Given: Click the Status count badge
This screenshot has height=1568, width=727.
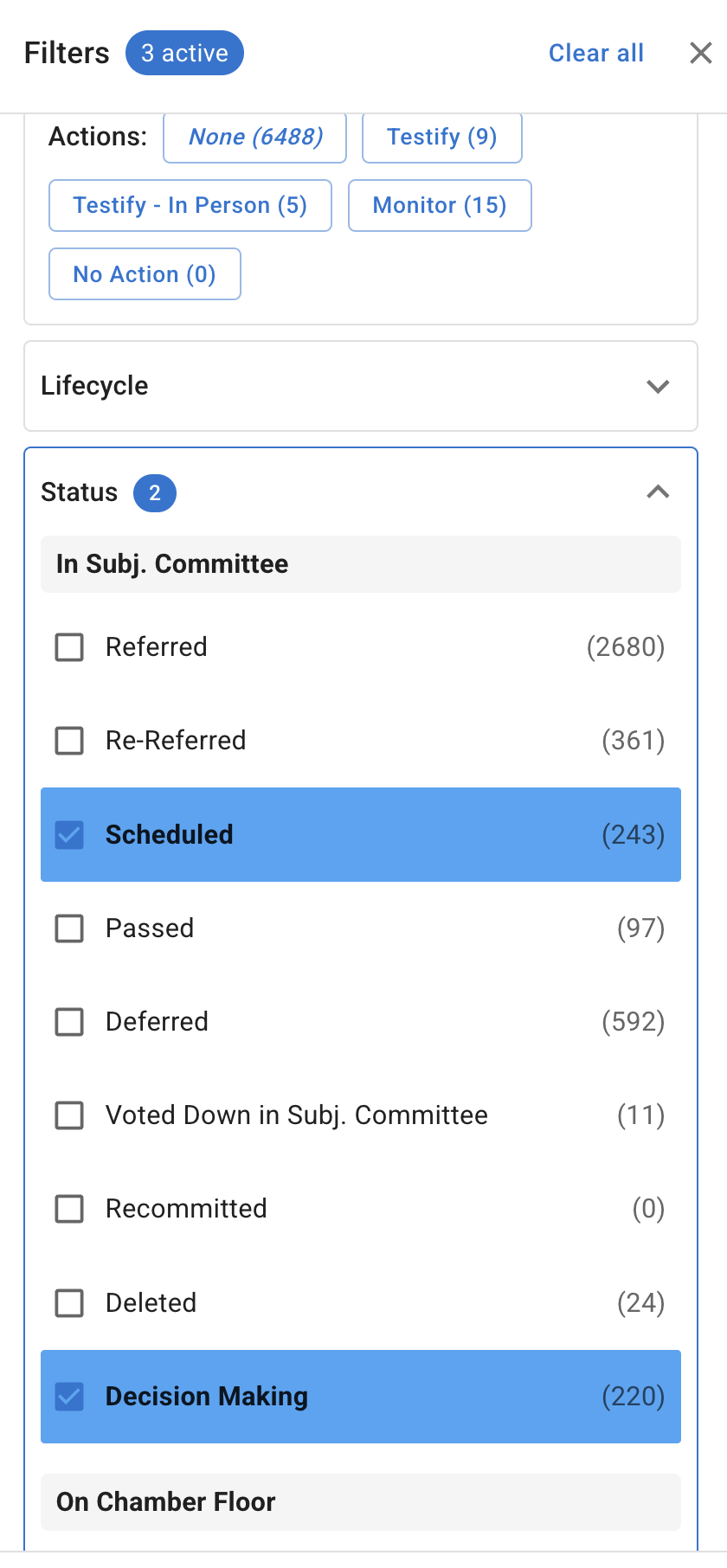Looking at the screenshot, I should pos(154,492).
